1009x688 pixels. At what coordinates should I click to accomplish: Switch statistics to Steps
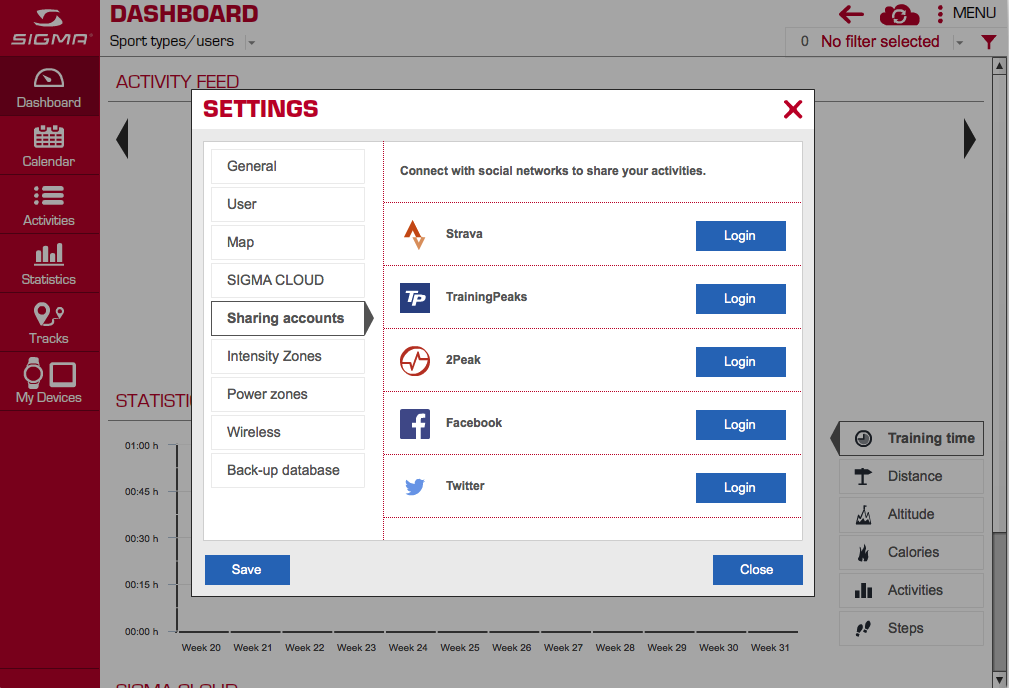pos(911,628)
